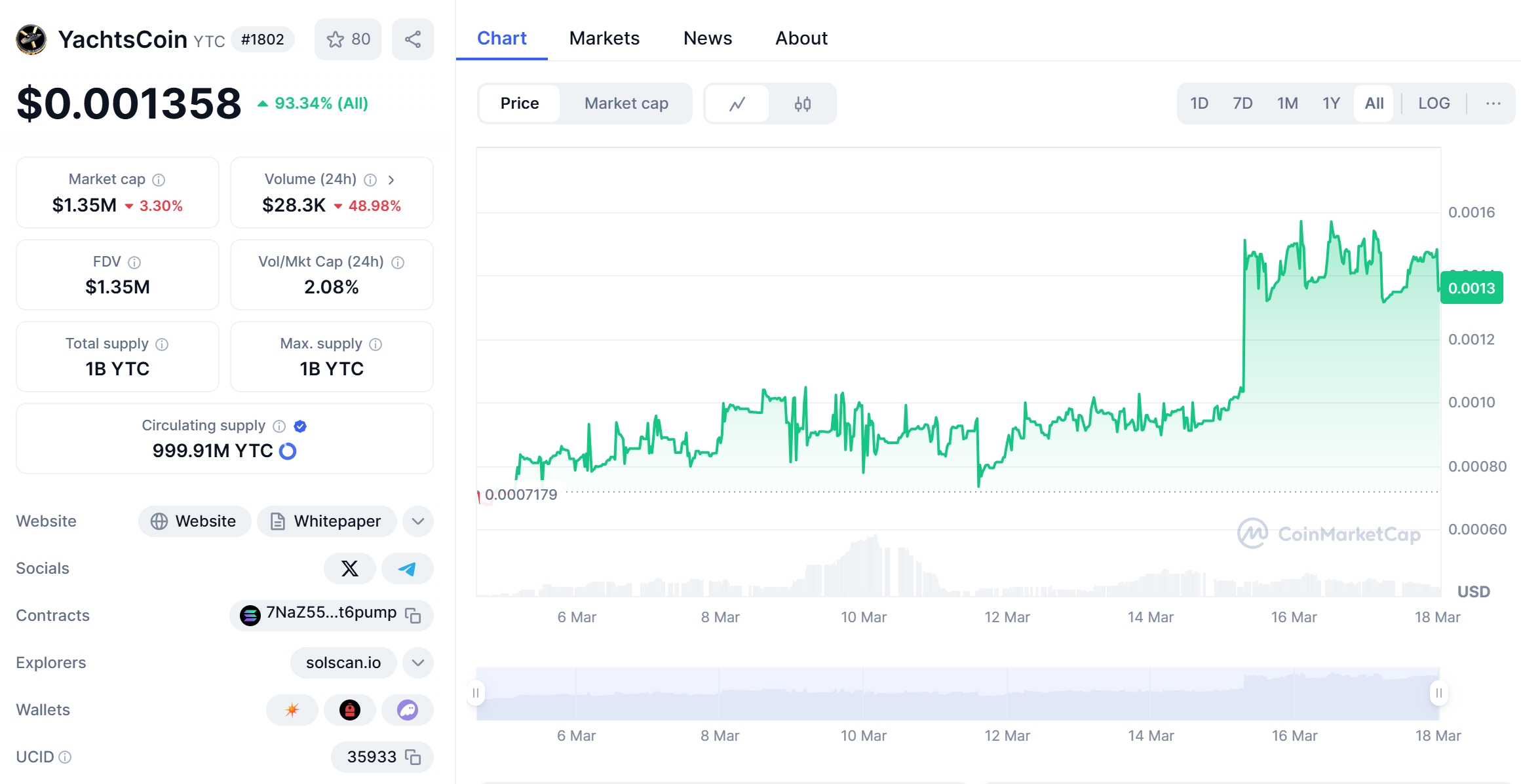Open the red lock wallet icon

[350, 710]
